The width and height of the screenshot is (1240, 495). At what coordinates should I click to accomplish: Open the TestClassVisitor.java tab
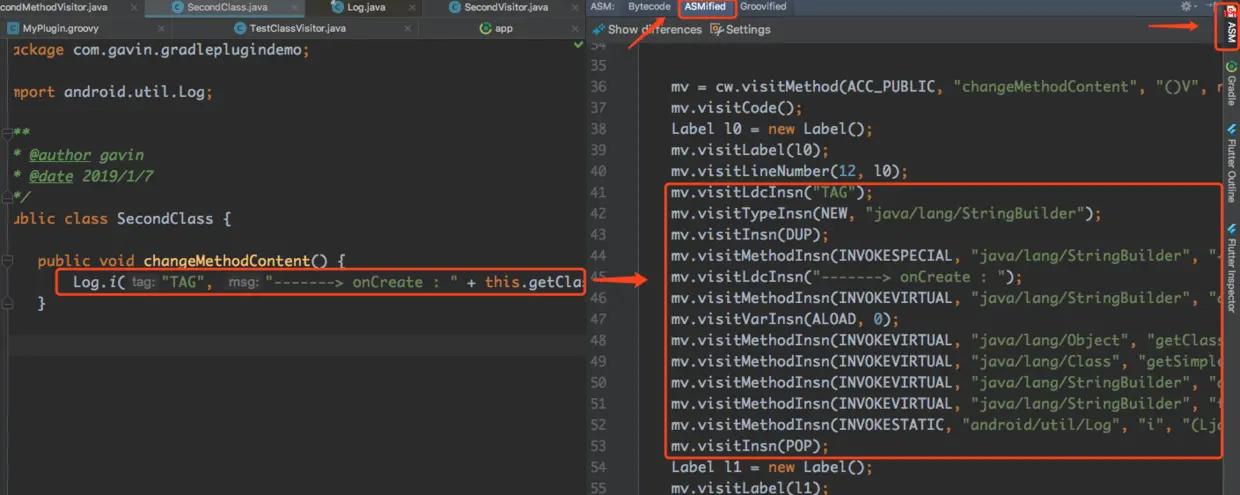(297, 28)
